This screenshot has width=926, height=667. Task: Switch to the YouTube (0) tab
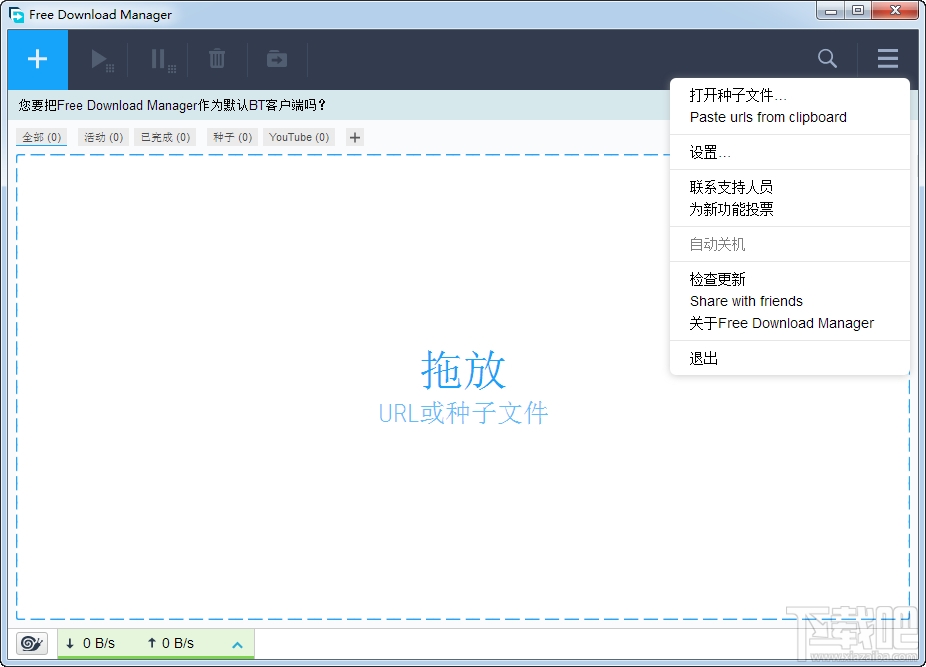click(x=298, y=137)
